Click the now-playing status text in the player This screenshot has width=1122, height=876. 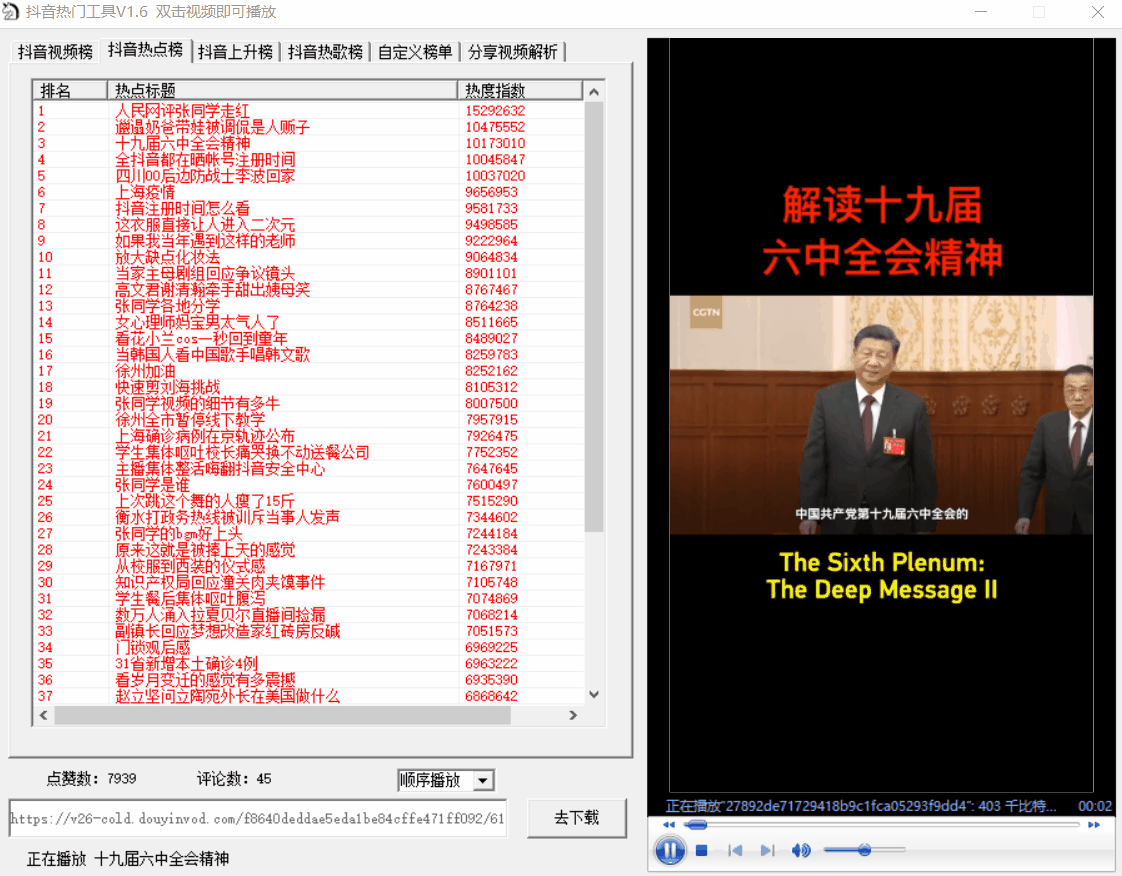pyautogui.click(x=862, y=807)
